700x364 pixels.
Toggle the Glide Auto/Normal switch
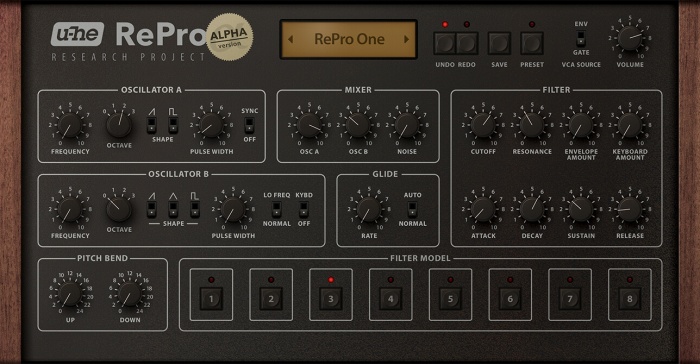(412, 209)
